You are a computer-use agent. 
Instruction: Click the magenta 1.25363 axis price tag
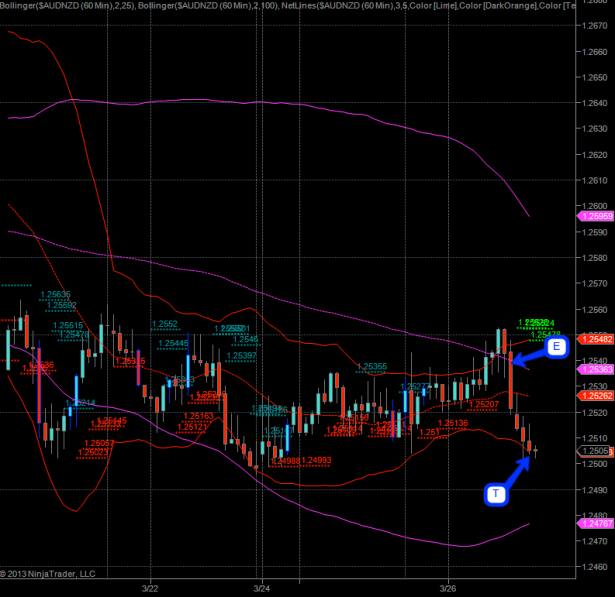[596, 369]
